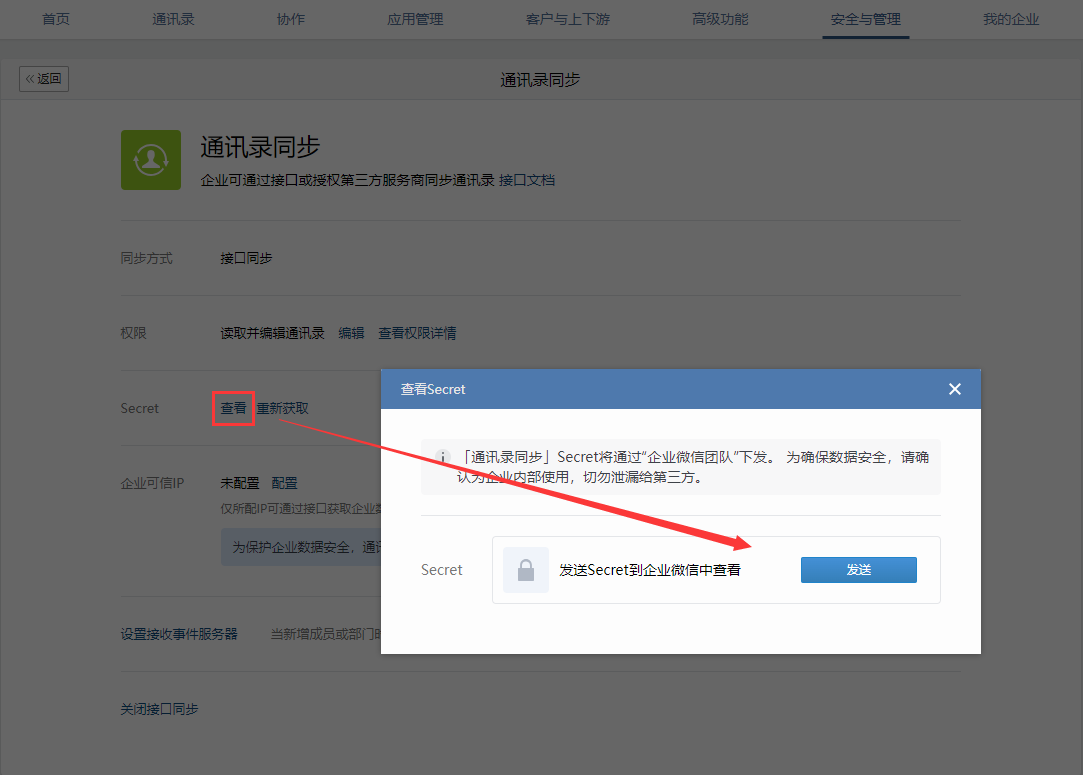Click the green 通讯录同步 app icon
1083x775 pixels.
151,160
